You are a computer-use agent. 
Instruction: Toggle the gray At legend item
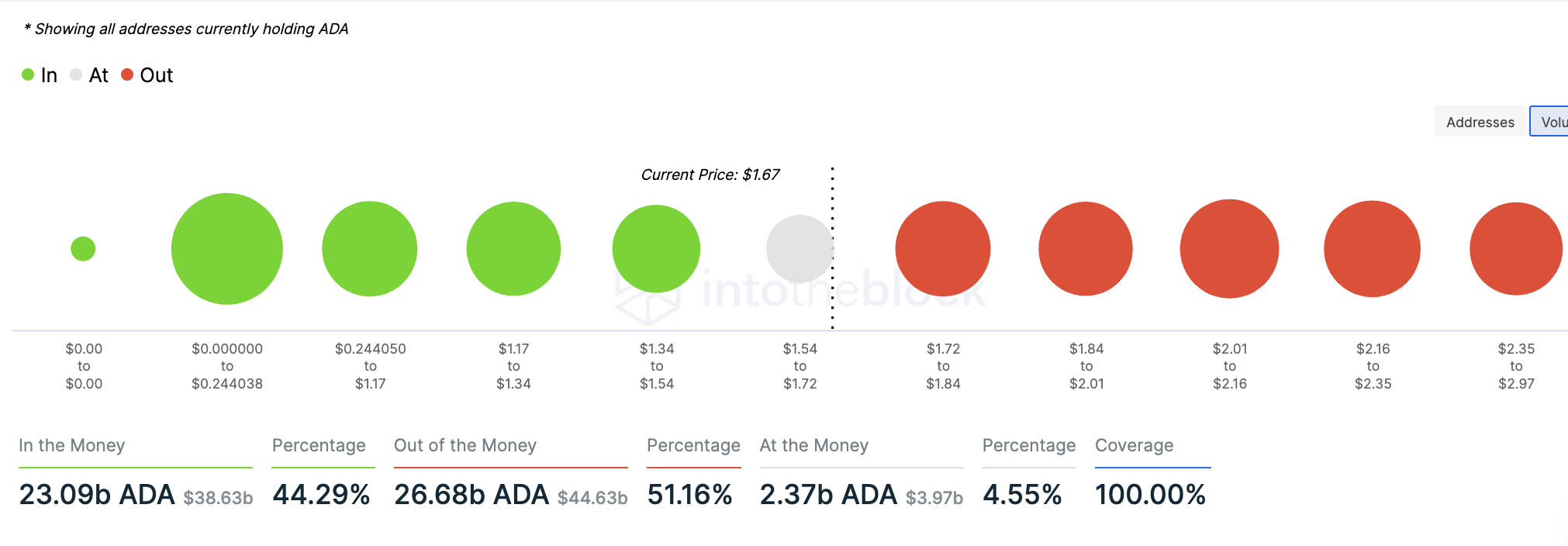pos(88,75)
